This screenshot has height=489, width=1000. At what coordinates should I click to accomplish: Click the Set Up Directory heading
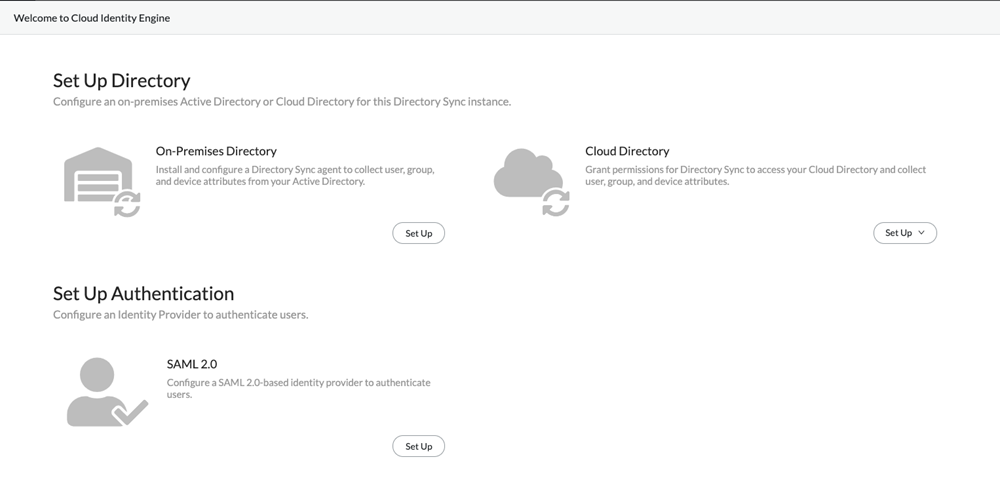click(121, 81)
